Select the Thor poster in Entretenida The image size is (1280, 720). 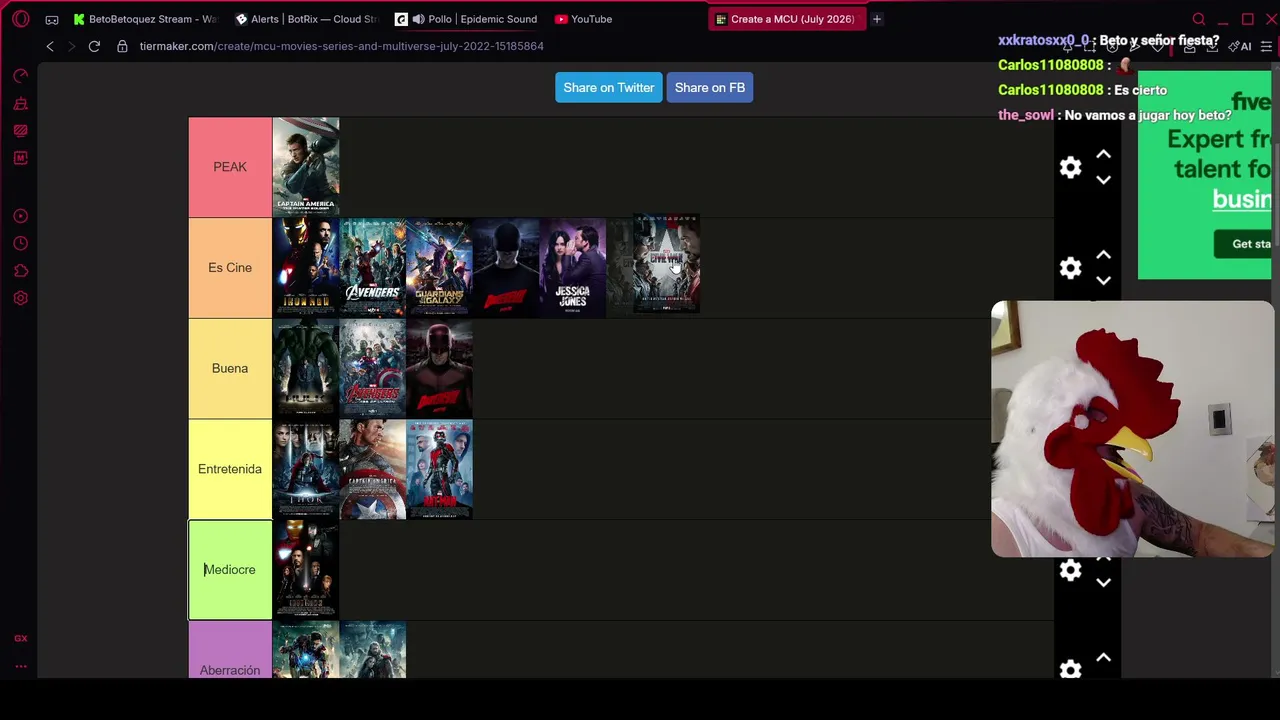[306, 469]
